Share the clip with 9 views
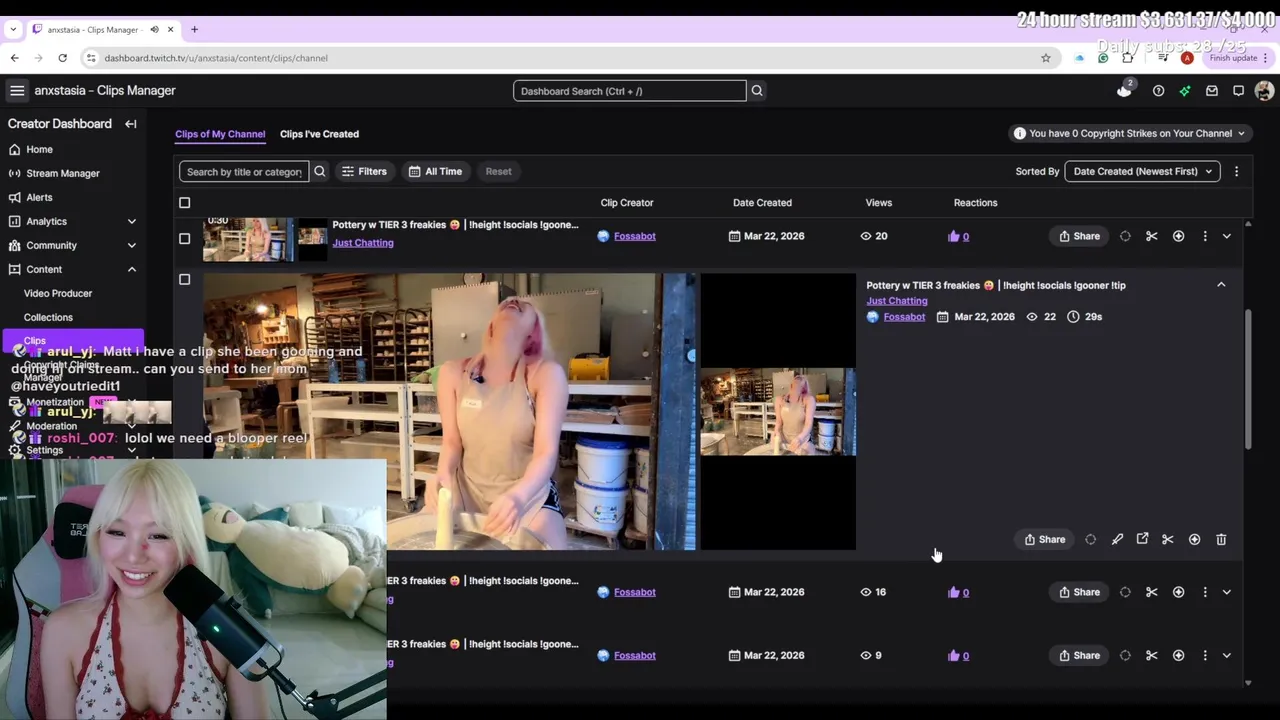1280x720 pixels. point(1079,655)
